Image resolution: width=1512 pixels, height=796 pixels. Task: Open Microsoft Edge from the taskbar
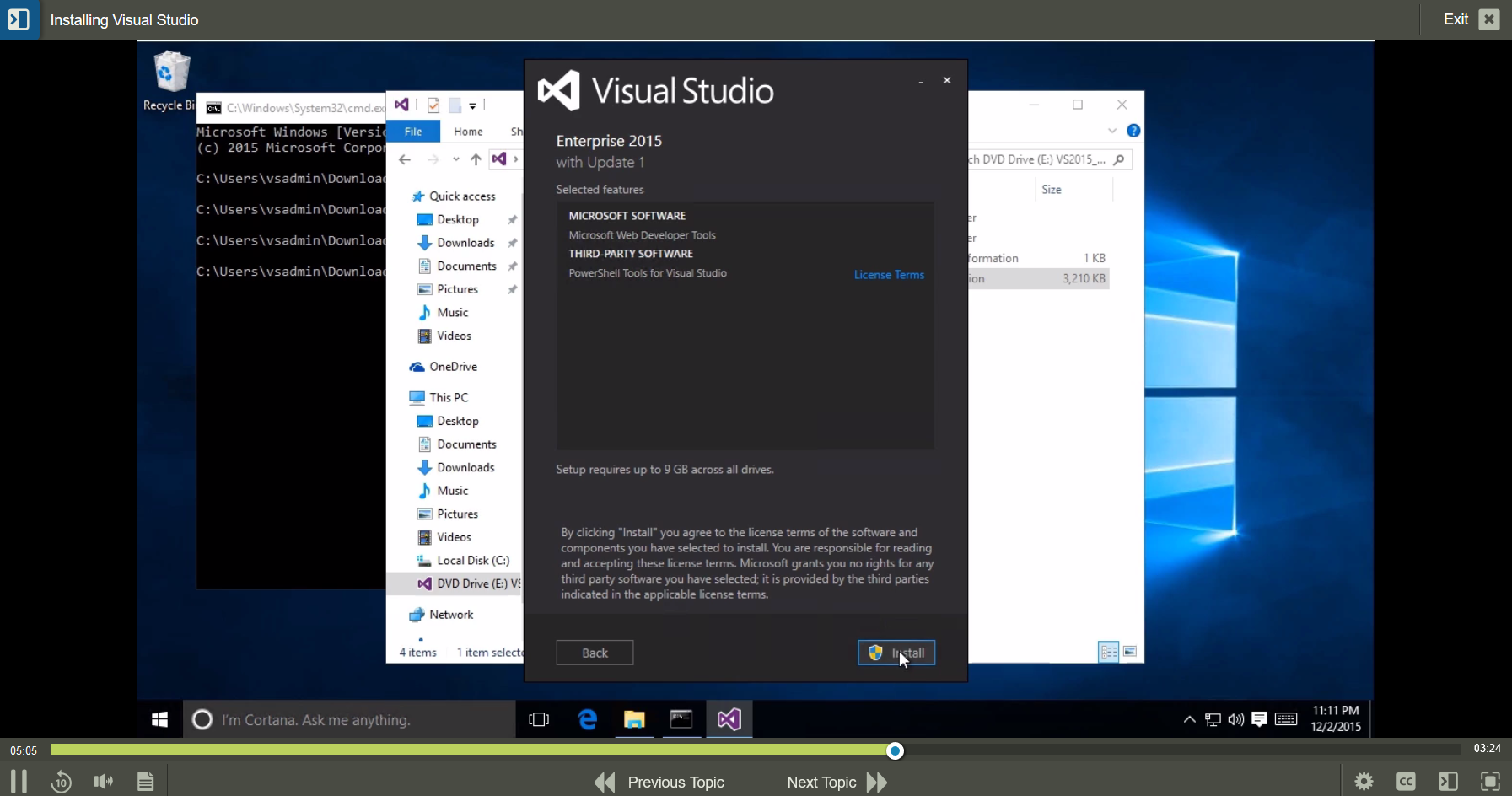(587, 719)
